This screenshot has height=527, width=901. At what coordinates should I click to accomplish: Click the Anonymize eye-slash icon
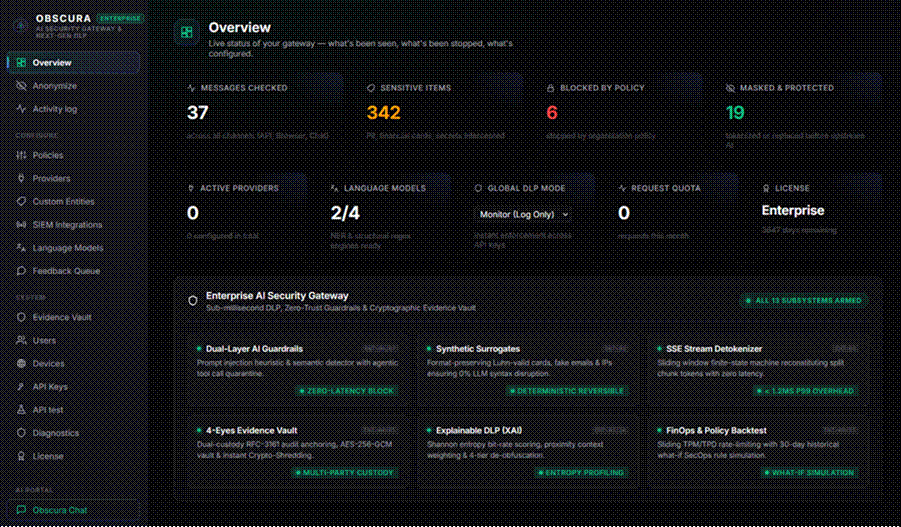[21, 86]
